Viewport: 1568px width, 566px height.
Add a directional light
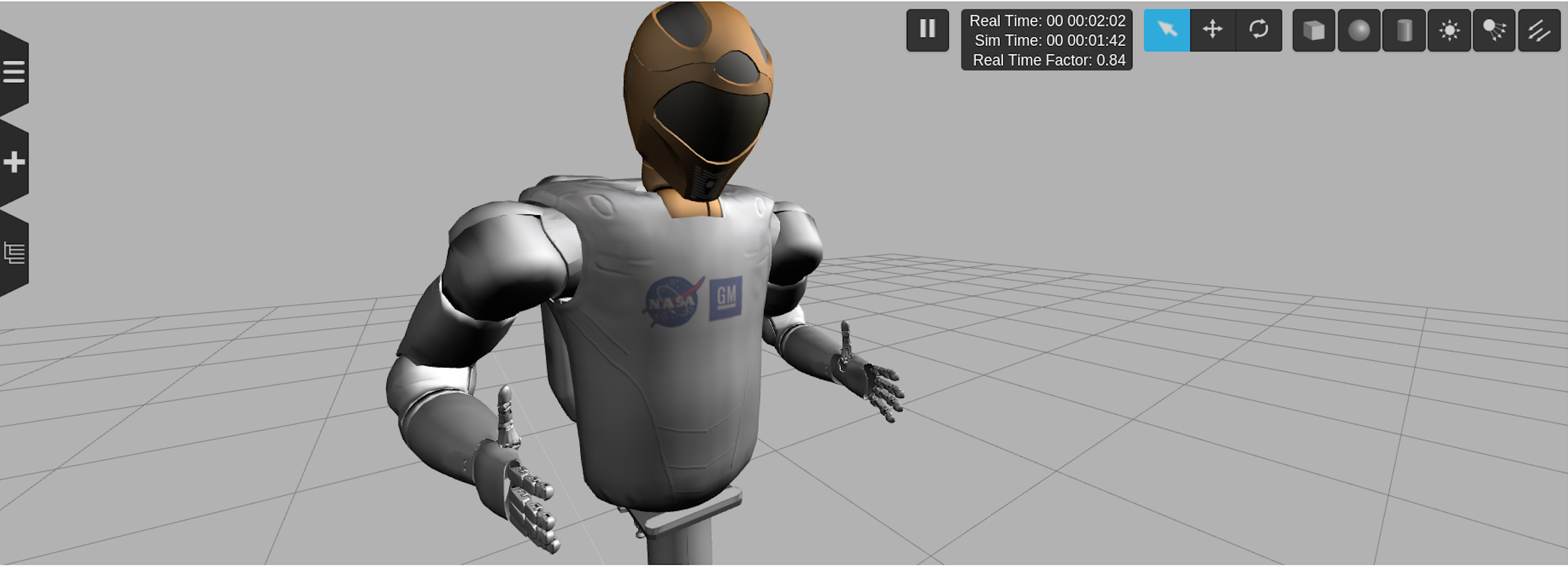[x=1540, y=30]
